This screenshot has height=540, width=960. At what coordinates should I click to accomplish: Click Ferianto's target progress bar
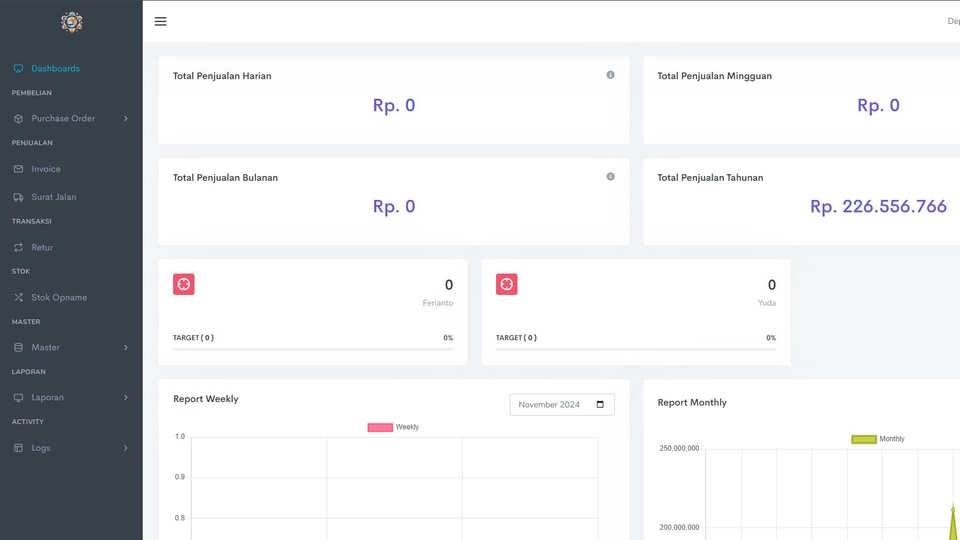[312, 349]
